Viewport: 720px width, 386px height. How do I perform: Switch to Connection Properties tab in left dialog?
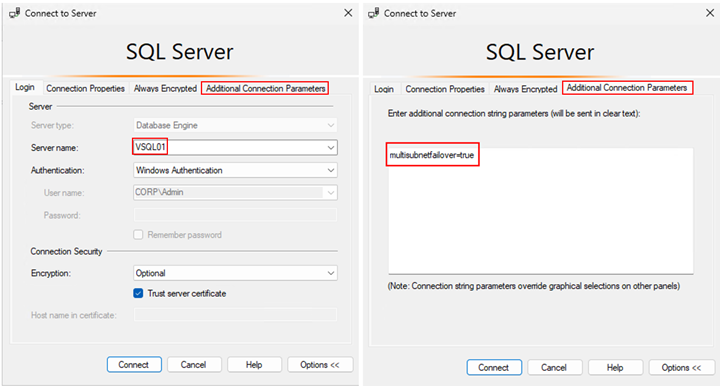click(85, 88)
